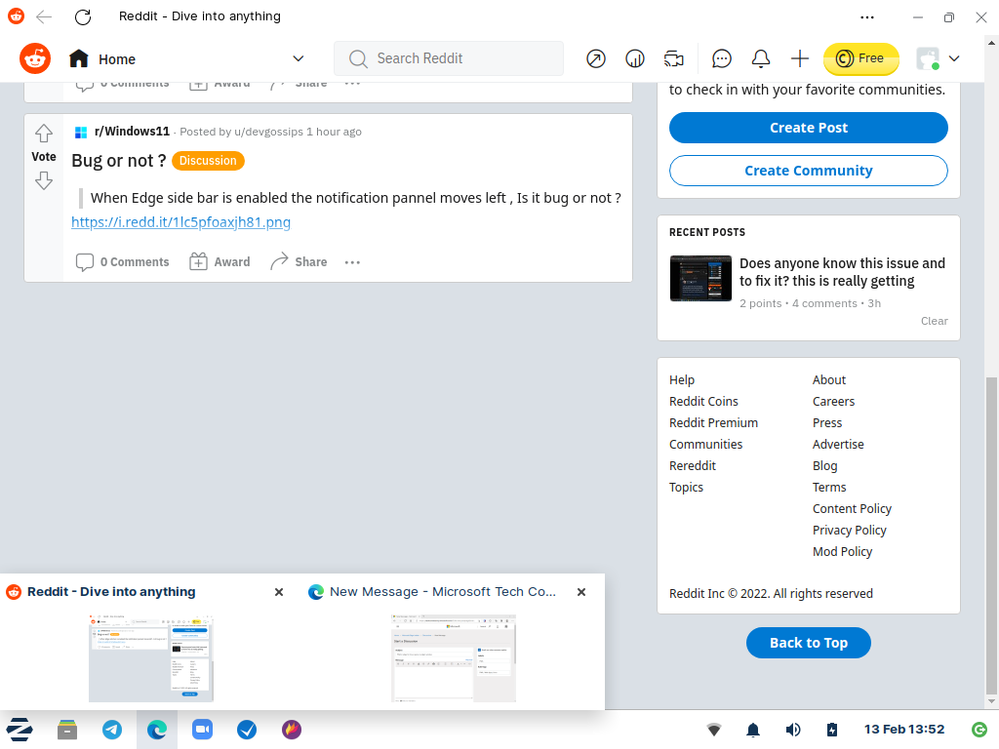Open the Terms footer link
This screenshot has height=749, width=999.
(829, 487)
